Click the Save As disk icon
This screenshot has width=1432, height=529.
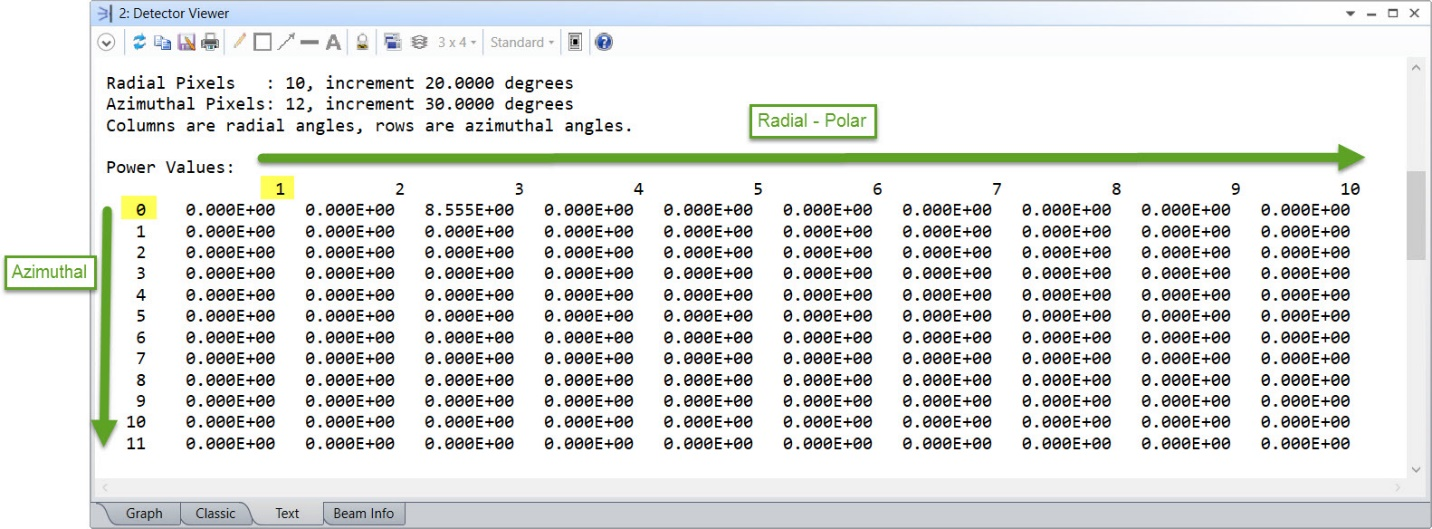click(x=186, y=42)
